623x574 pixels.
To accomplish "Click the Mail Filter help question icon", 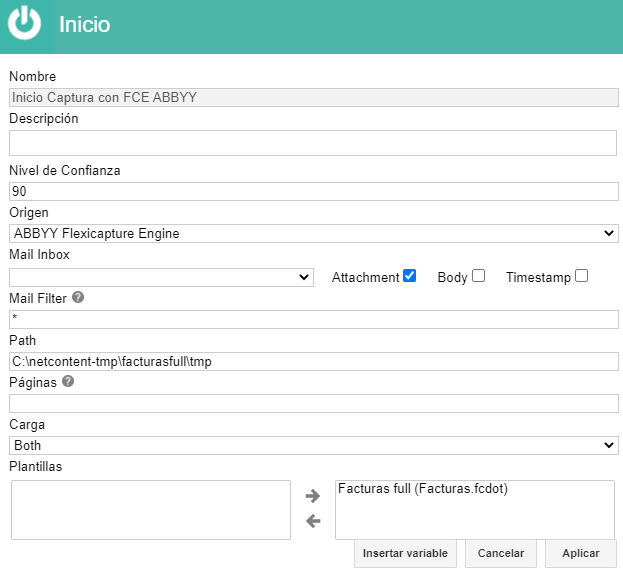I will (78, 297).
